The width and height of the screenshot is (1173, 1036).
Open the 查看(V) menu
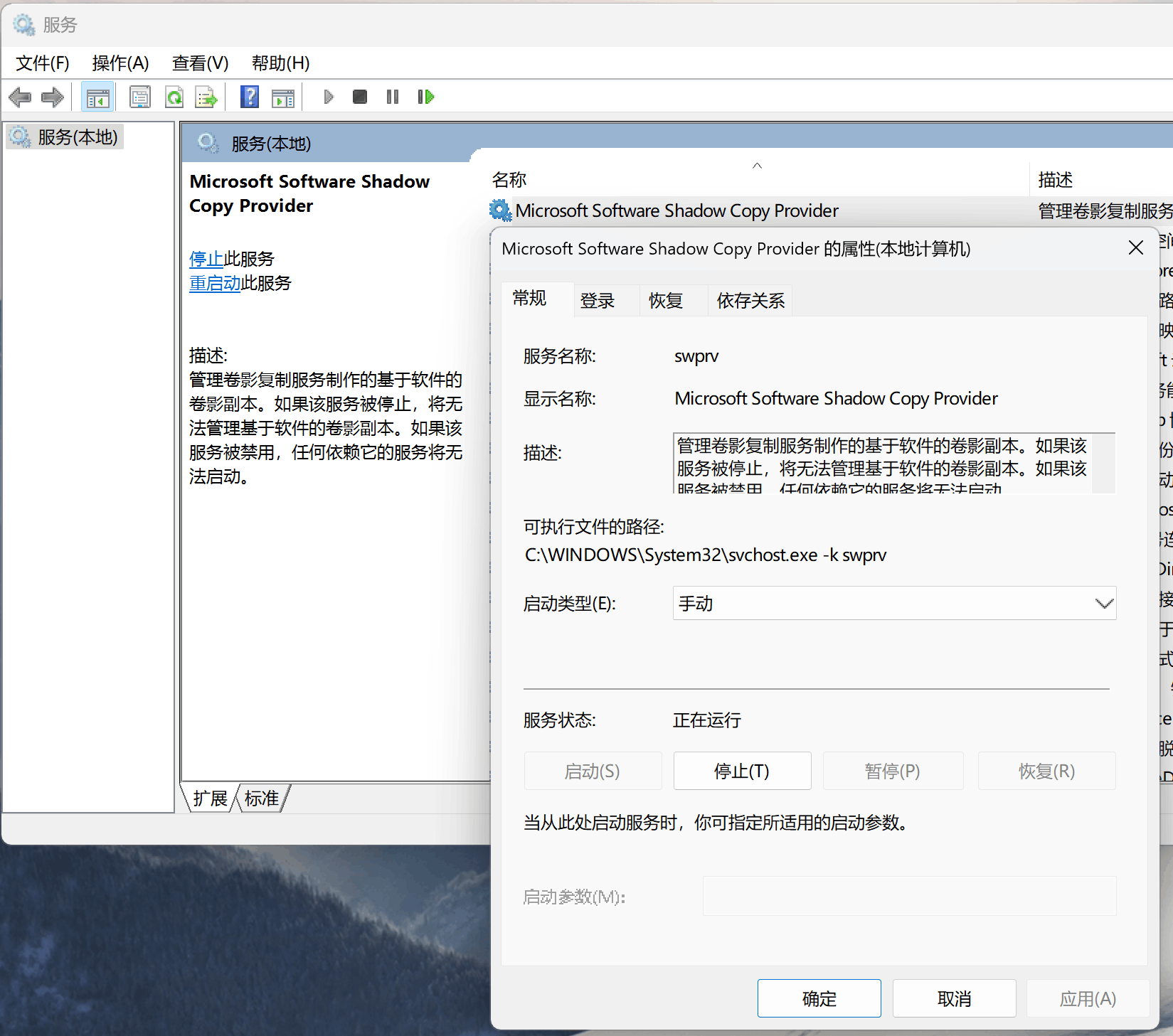(200, 63)
